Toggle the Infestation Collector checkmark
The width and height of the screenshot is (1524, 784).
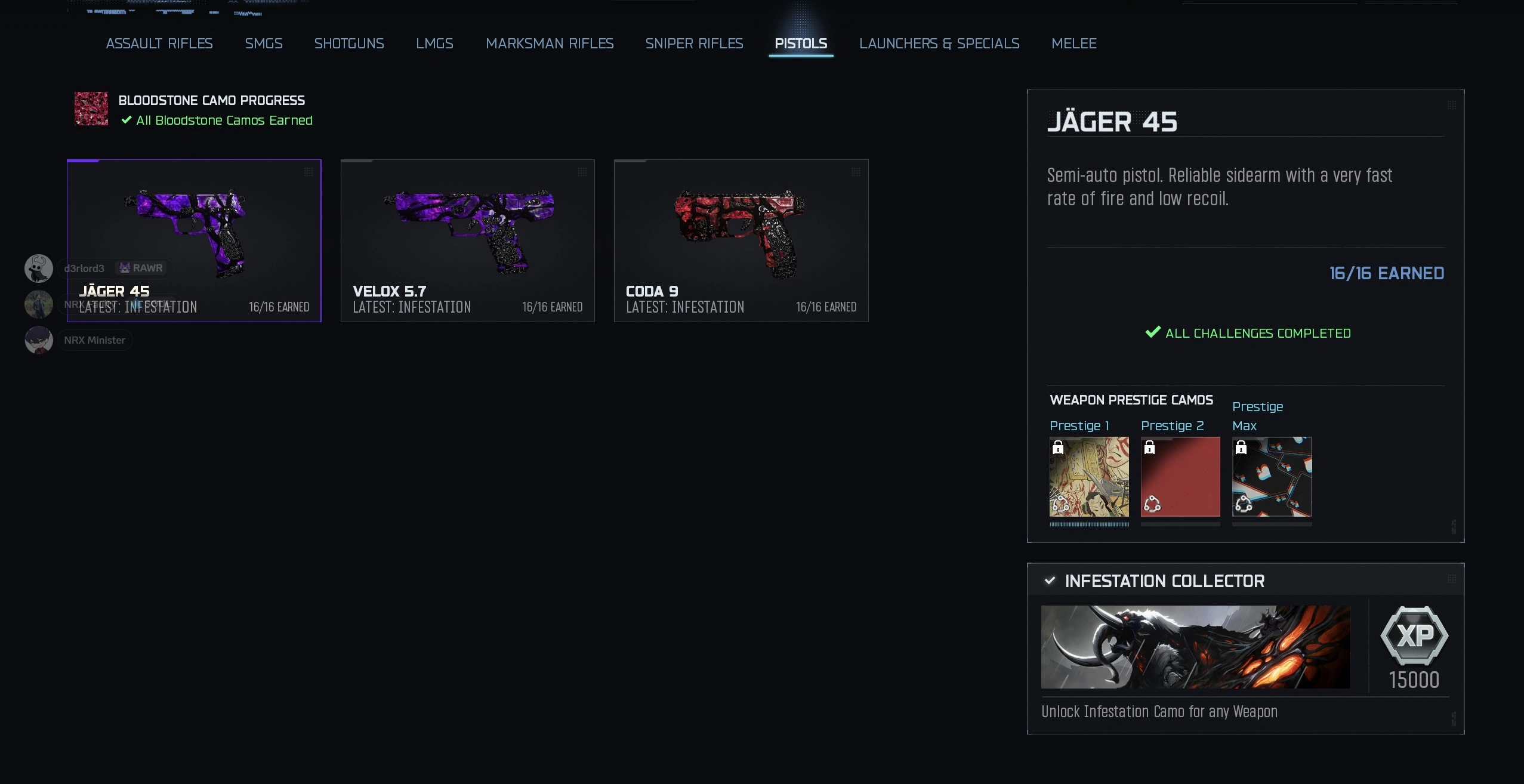coord(1050,581)
